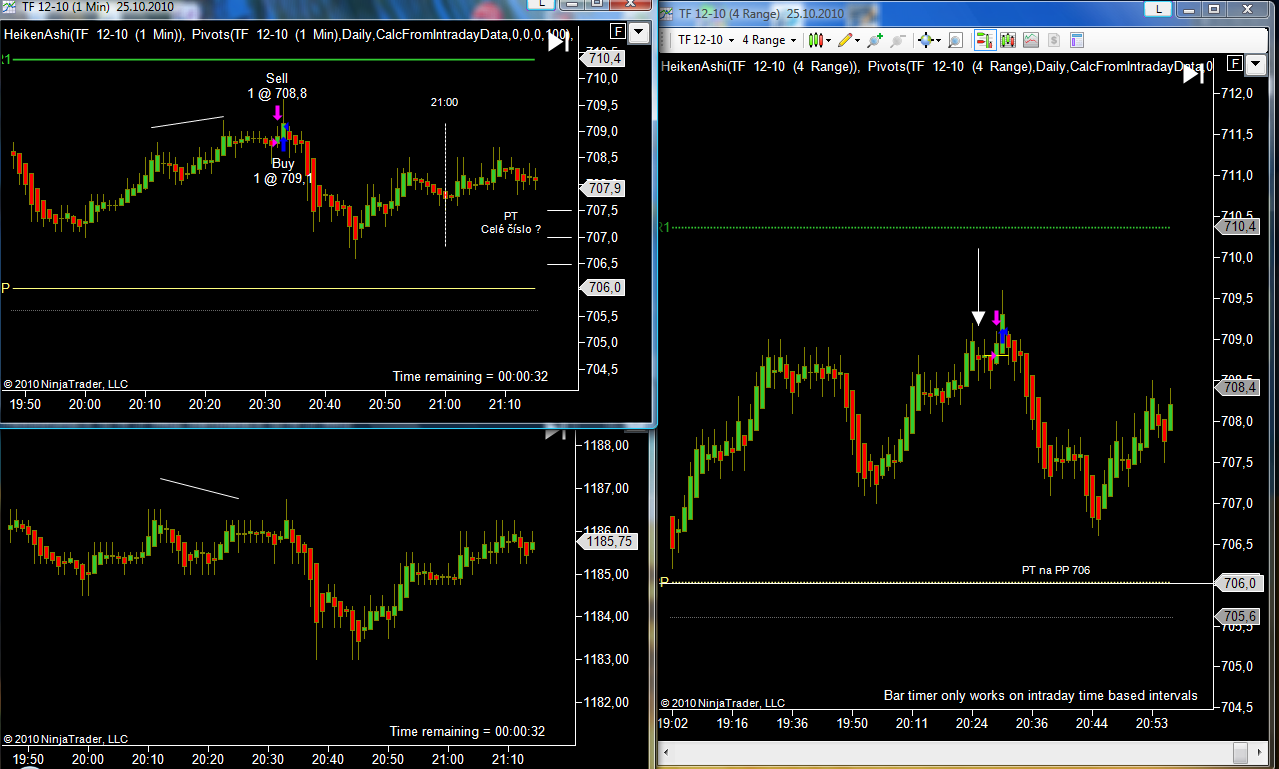Viewport: 1279px width, 769px height.
Task: Click the 706,0 pivot price marker in 1 Min chart
Action: pos(601,288)
